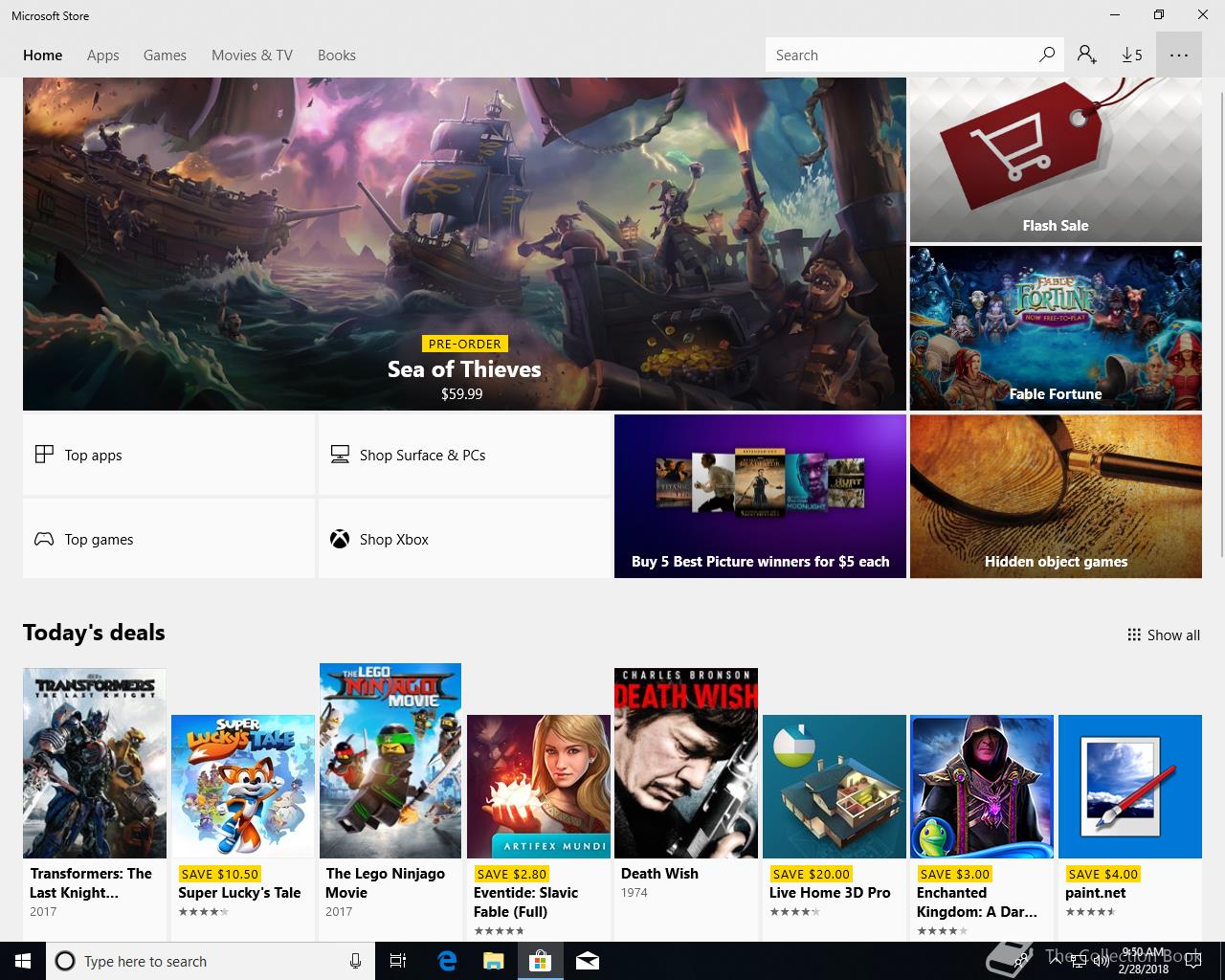The height and width of the screenshot is (980, 1225).
Task: Open the paint.net app icon
Action: click(1130, 787)
